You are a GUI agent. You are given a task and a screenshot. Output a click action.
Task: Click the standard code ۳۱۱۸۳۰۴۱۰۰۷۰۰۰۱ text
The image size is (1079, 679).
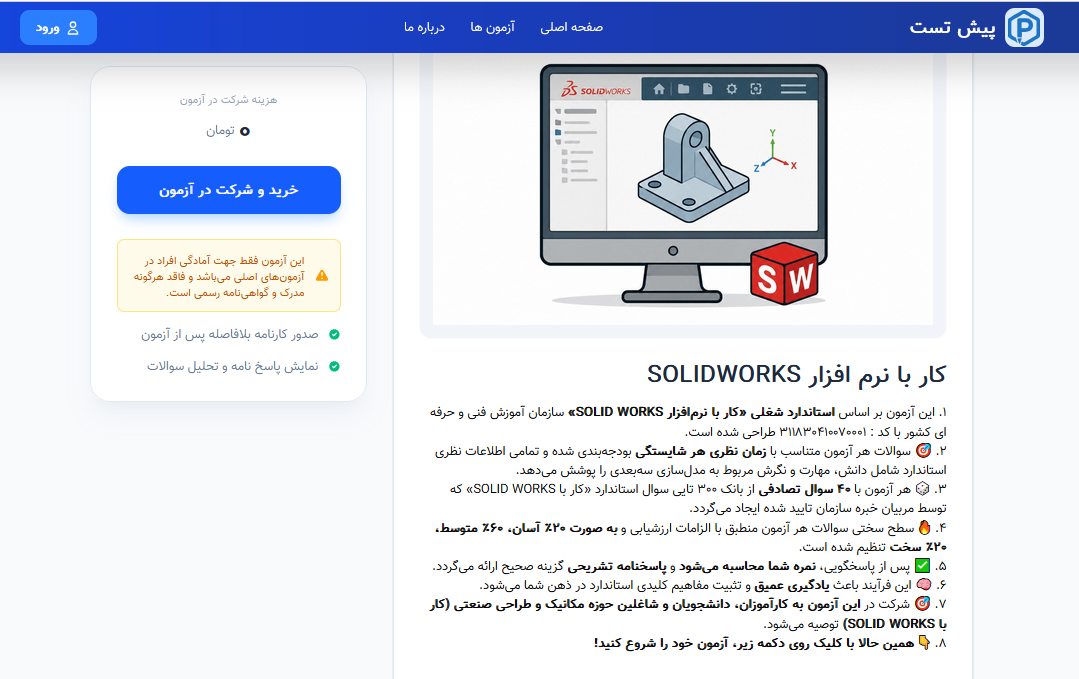(x=822, y=432)
